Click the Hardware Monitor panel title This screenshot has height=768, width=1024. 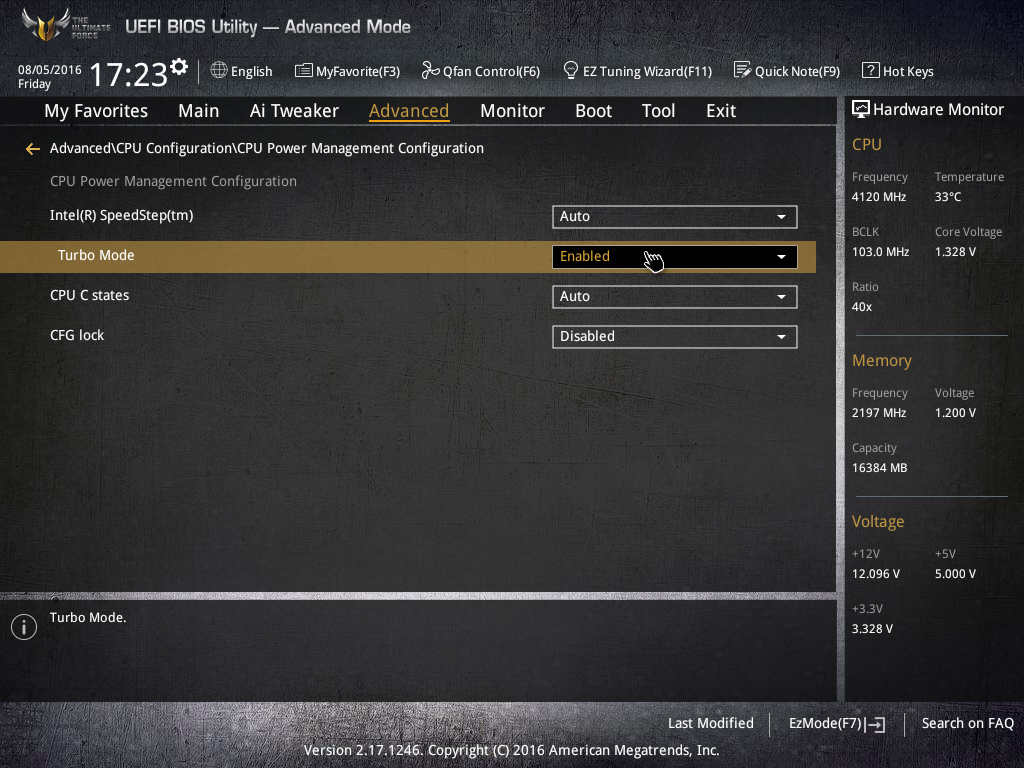tap(938, 110)
